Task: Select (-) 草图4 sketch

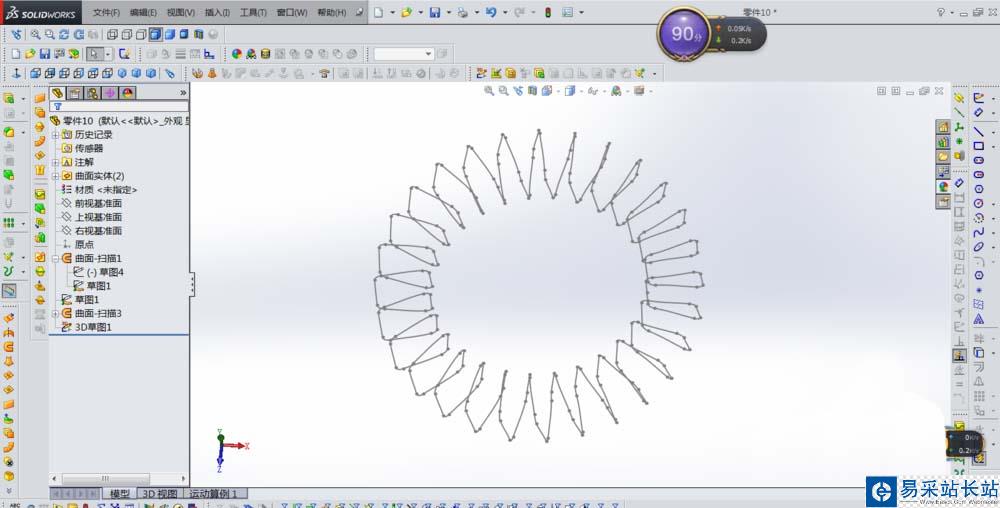Action: (99, 272)
